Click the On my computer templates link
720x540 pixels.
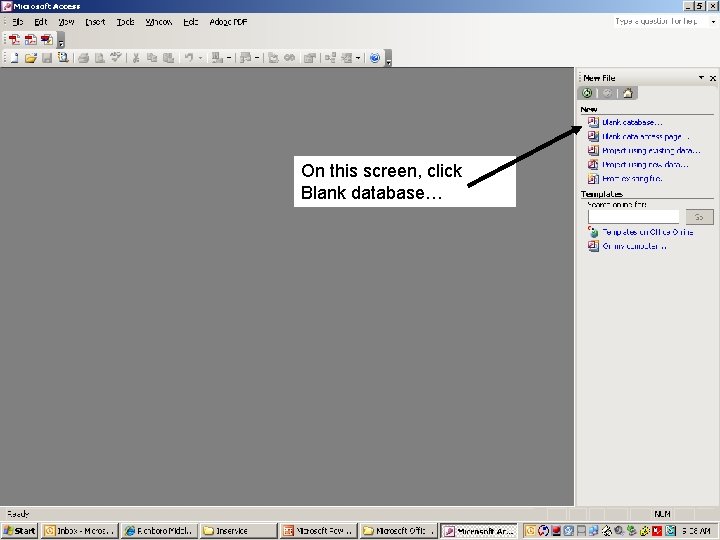tap(634, 246)
